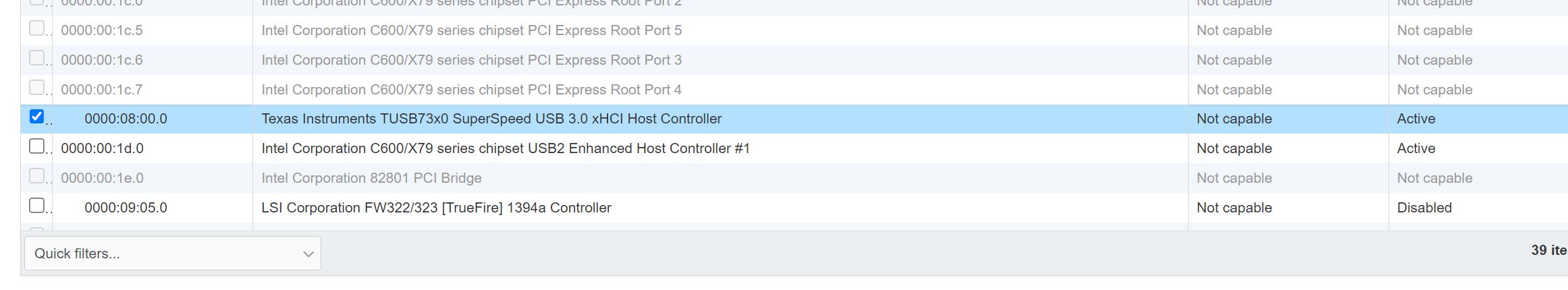Select address 0000:08:00.0 tree item

[126, 119]
